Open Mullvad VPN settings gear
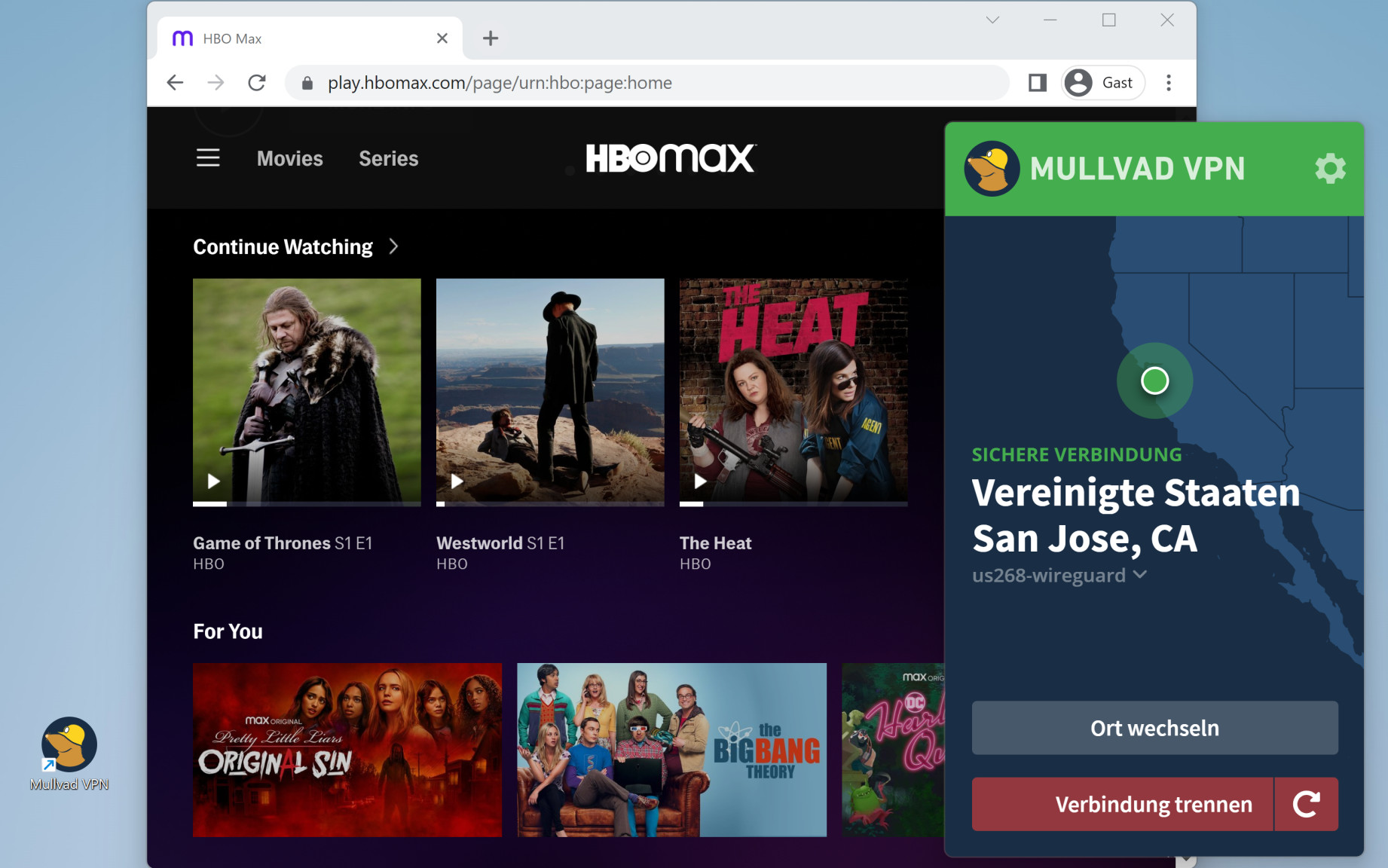This screenshot has height=868, width=1388. tap(1330, 169)
